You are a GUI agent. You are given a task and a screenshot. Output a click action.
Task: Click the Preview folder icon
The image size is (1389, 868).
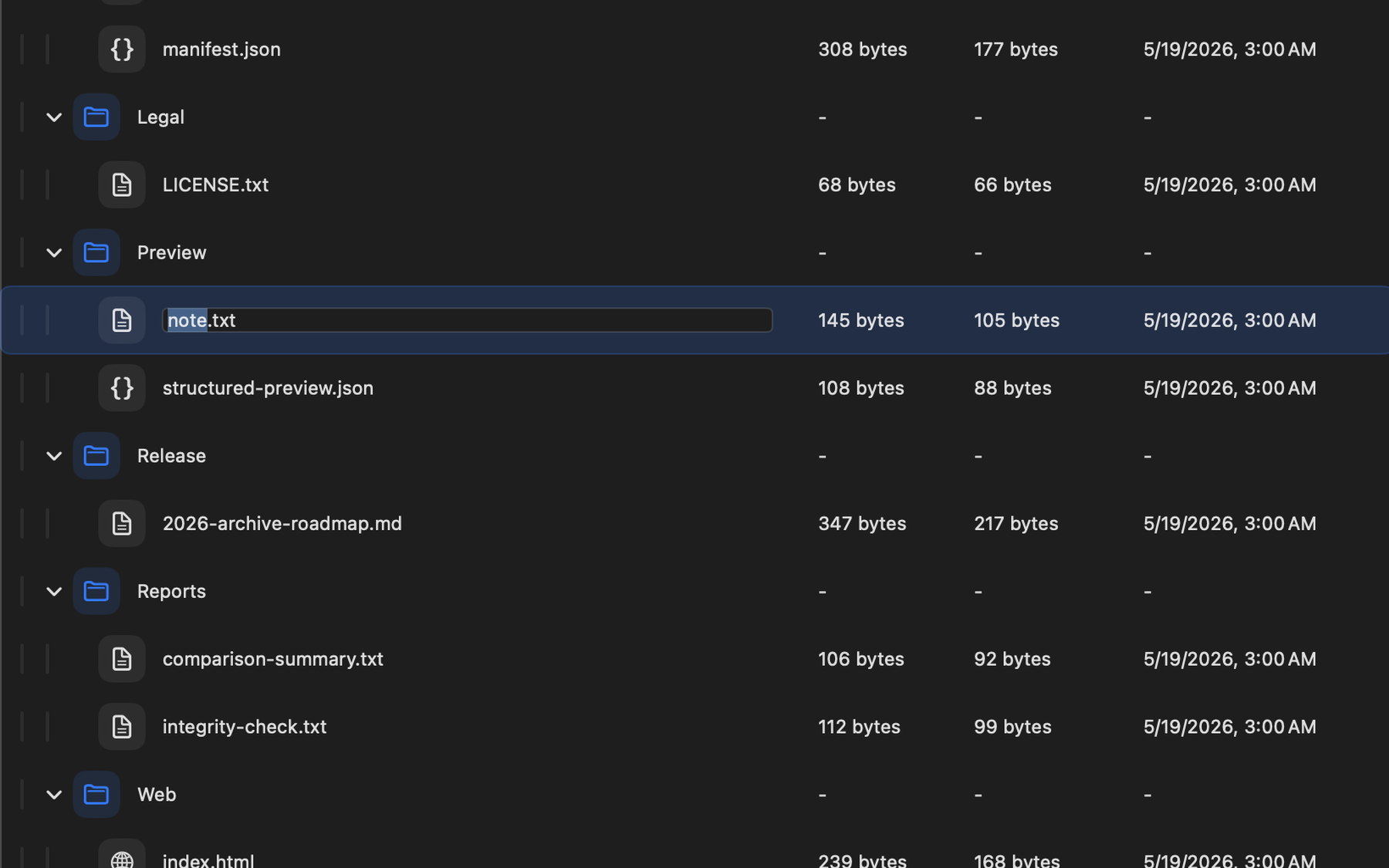[x=96, y=252]
